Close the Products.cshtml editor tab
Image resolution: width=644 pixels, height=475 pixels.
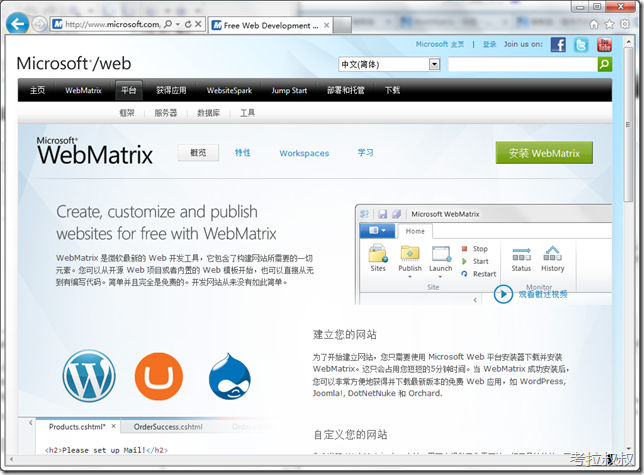point(113,427)
